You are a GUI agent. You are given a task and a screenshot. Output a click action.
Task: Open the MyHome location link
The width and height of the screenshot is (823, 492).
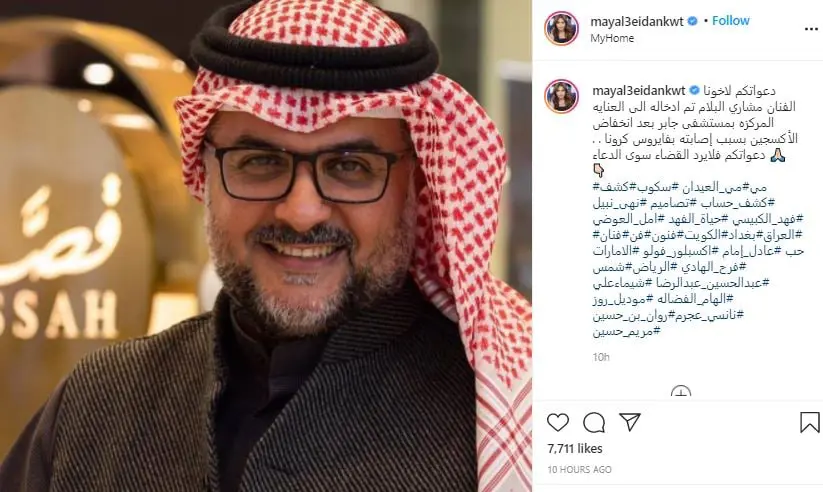coord(612,38)
